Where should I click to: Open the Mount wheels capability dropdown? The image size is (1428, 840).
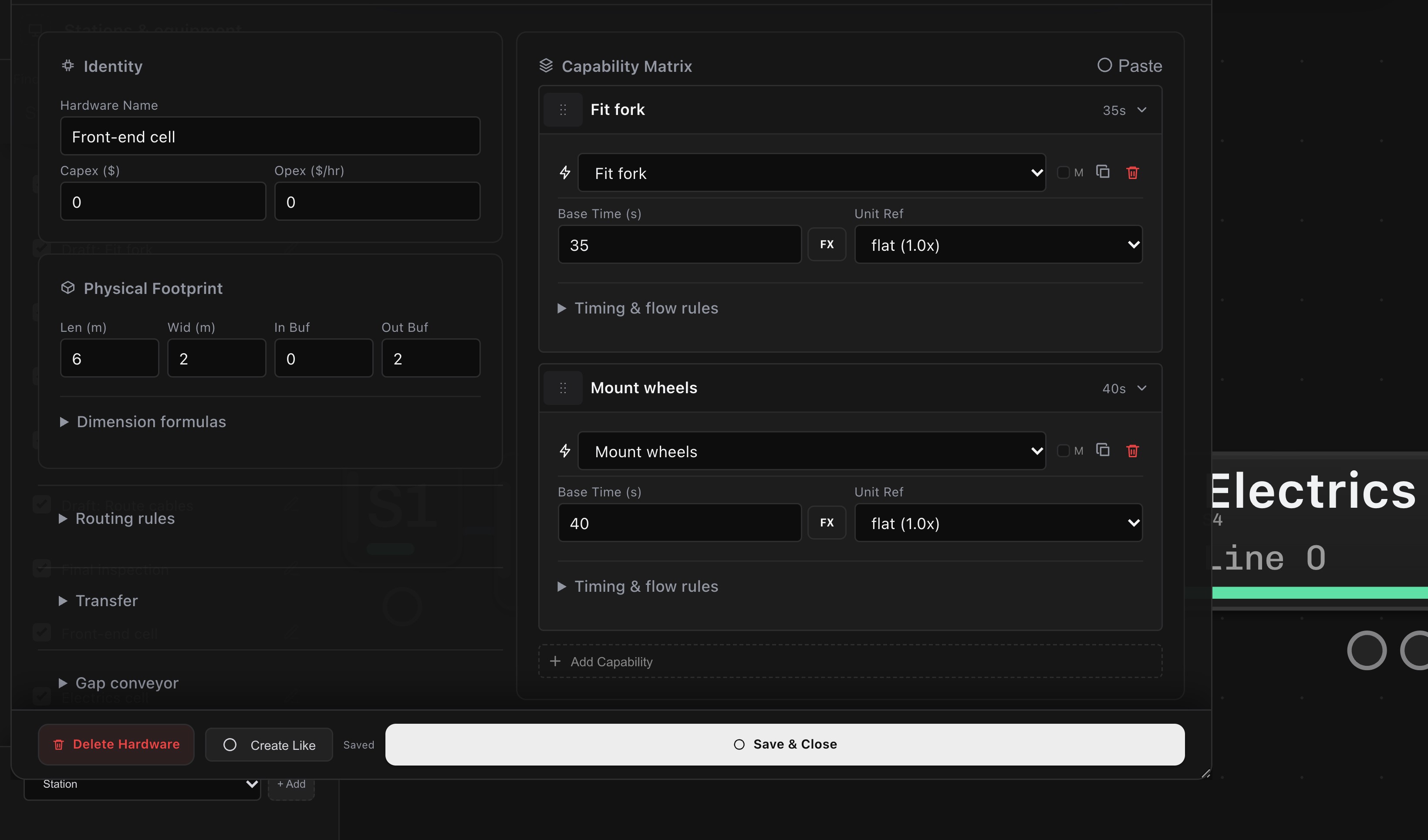tap(811, 451)
